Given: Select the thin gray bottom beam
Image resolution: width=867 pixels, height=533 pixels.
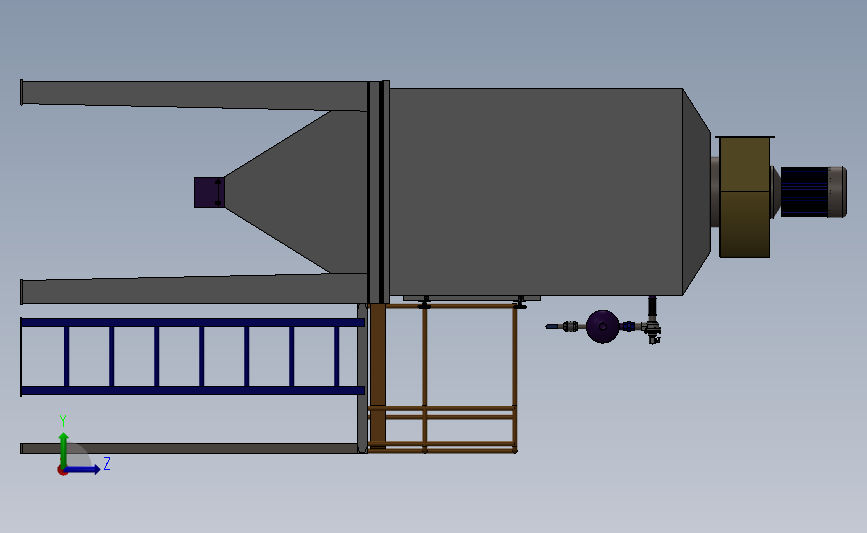Looking at the screenshot, I should 189,448.
